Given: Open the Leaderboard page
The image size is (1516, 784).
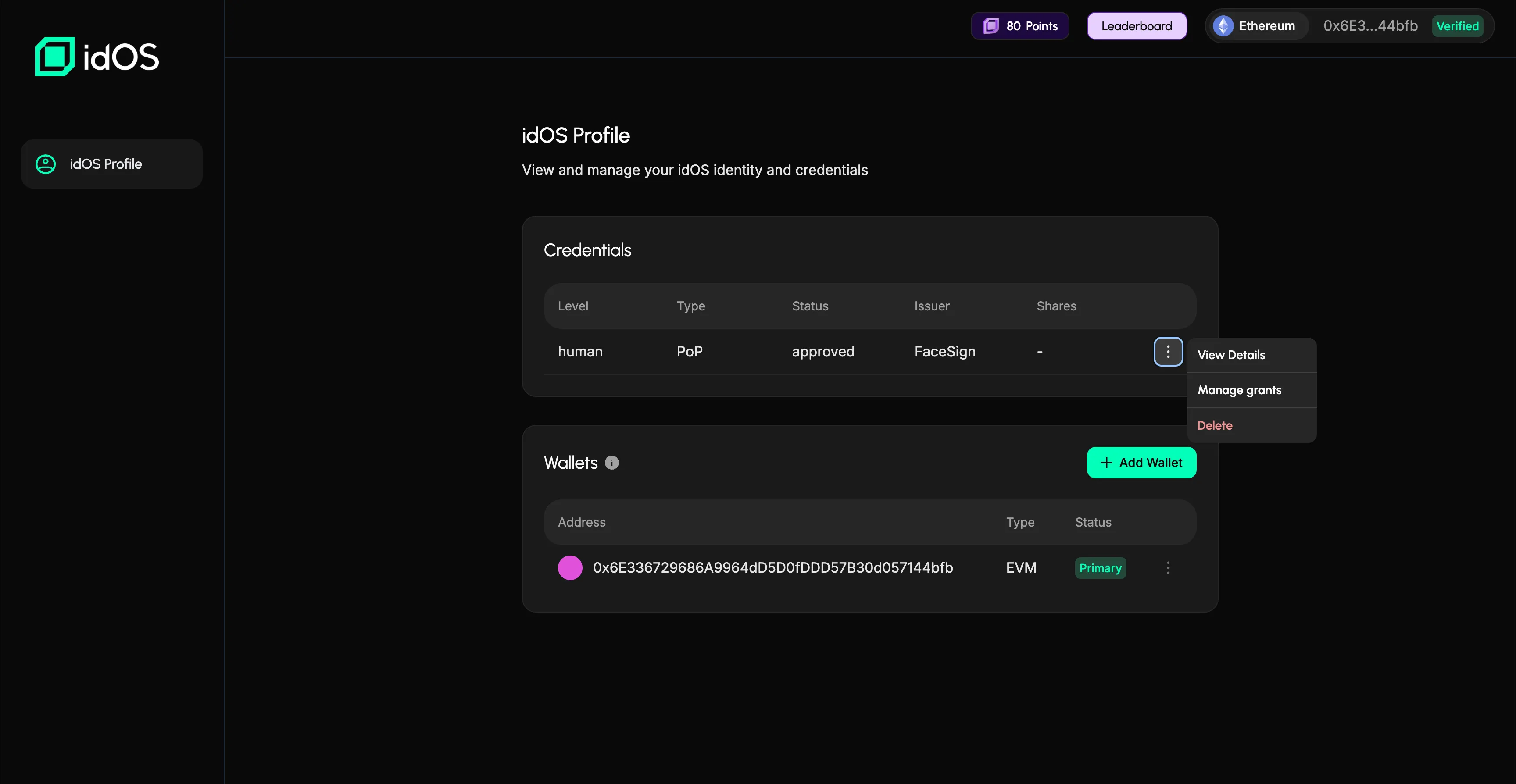Looking at the screenshot, I should point(1137,26).
